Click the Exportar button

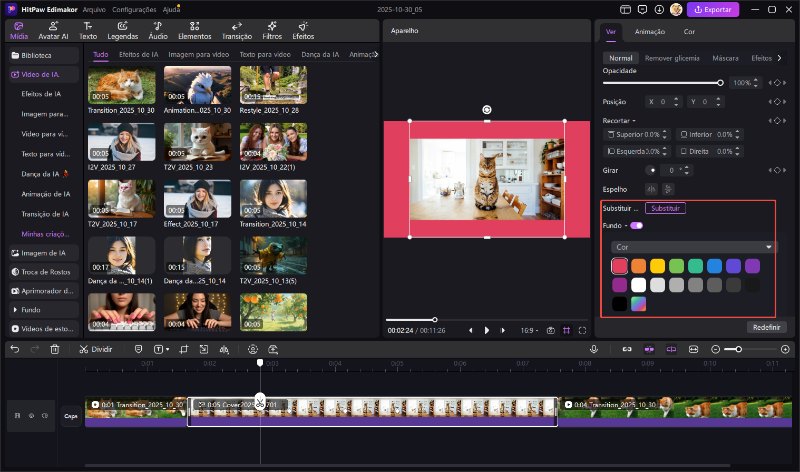(x=713, y=9)
